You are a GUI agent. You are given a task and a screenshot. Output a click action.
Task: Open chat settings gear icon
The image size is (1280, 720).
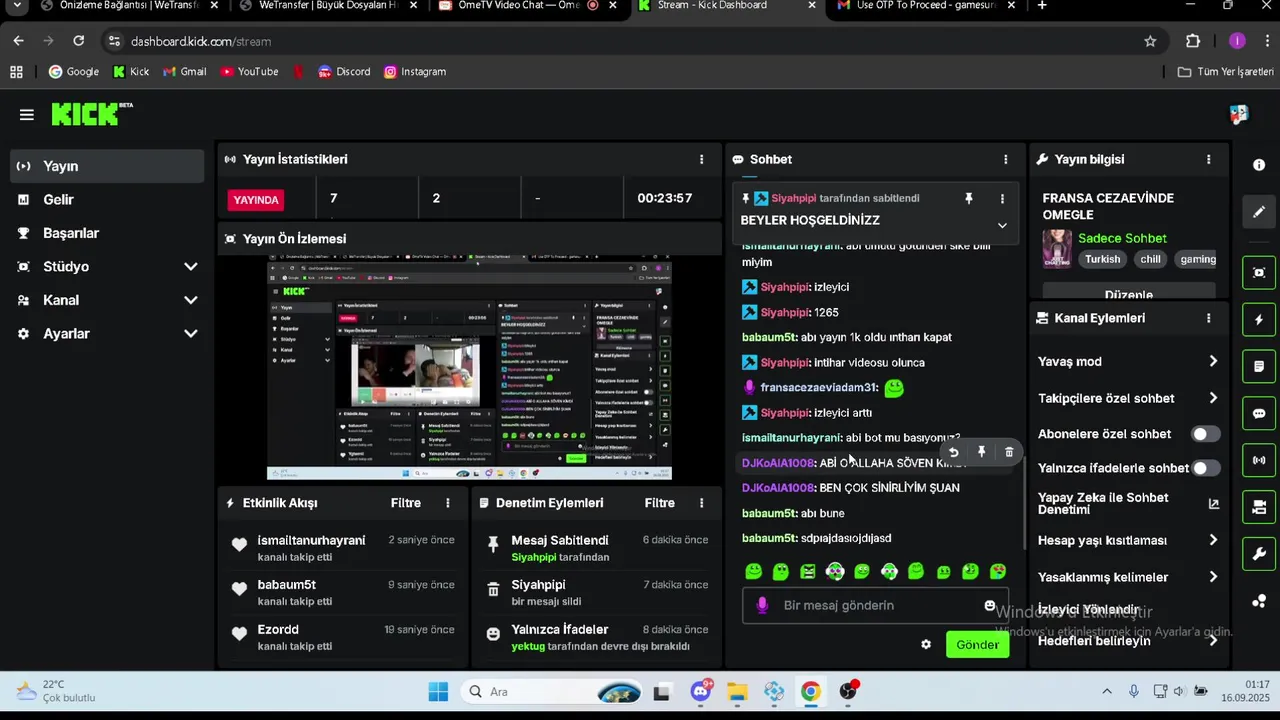(926, 645)
